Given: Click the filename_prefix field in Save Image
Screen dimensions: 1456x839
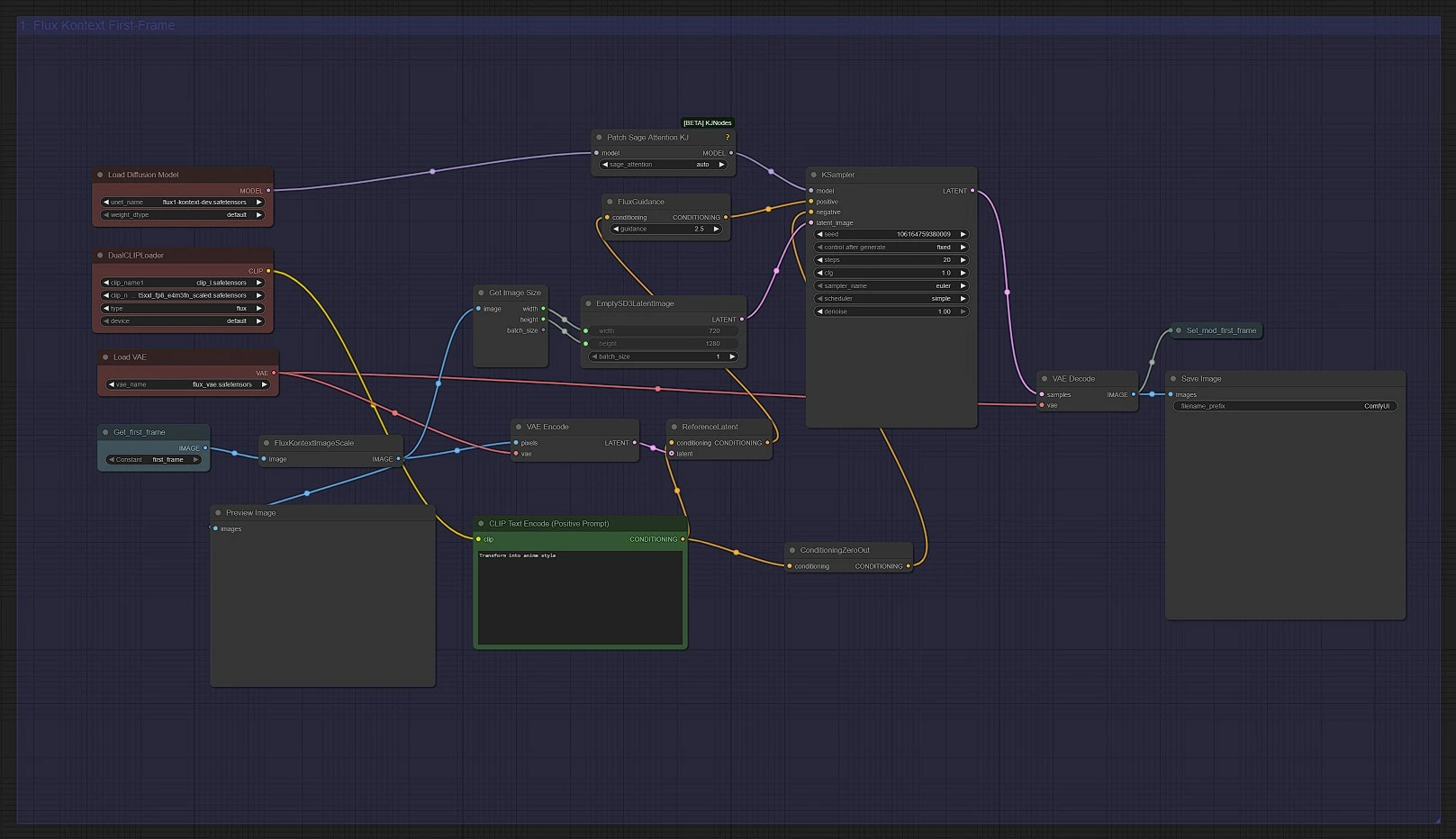Looking at the screenshot, I should 1285,406.
